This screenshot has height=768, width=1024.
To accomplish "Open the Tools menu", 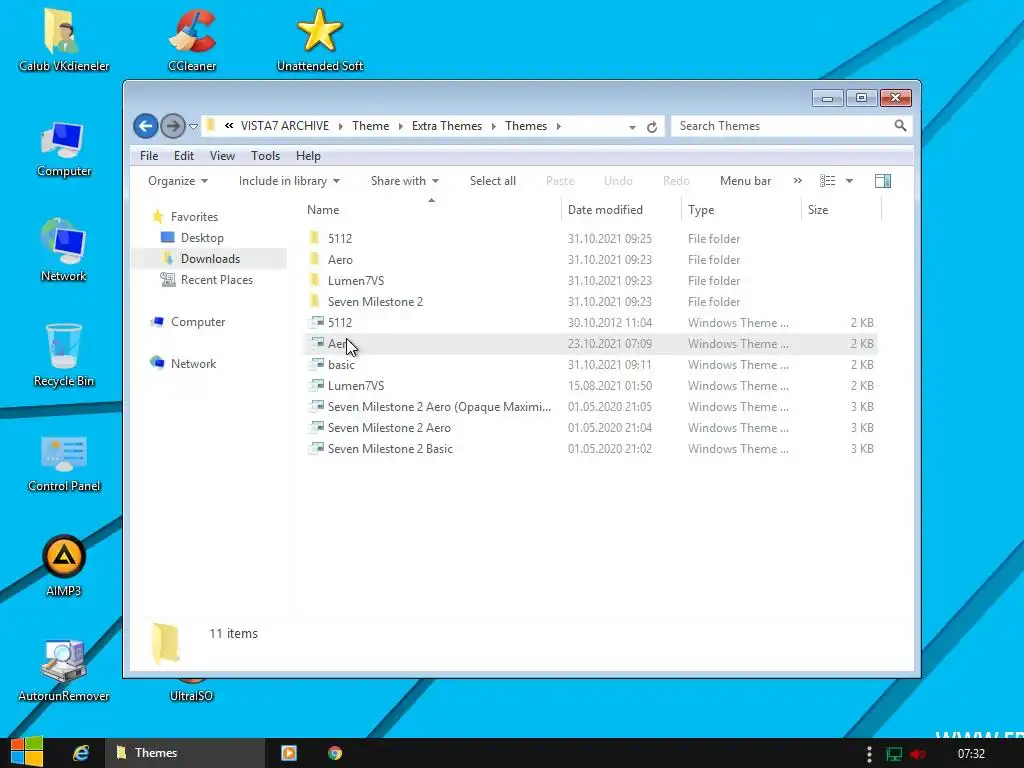I will [x=265, y=155].
